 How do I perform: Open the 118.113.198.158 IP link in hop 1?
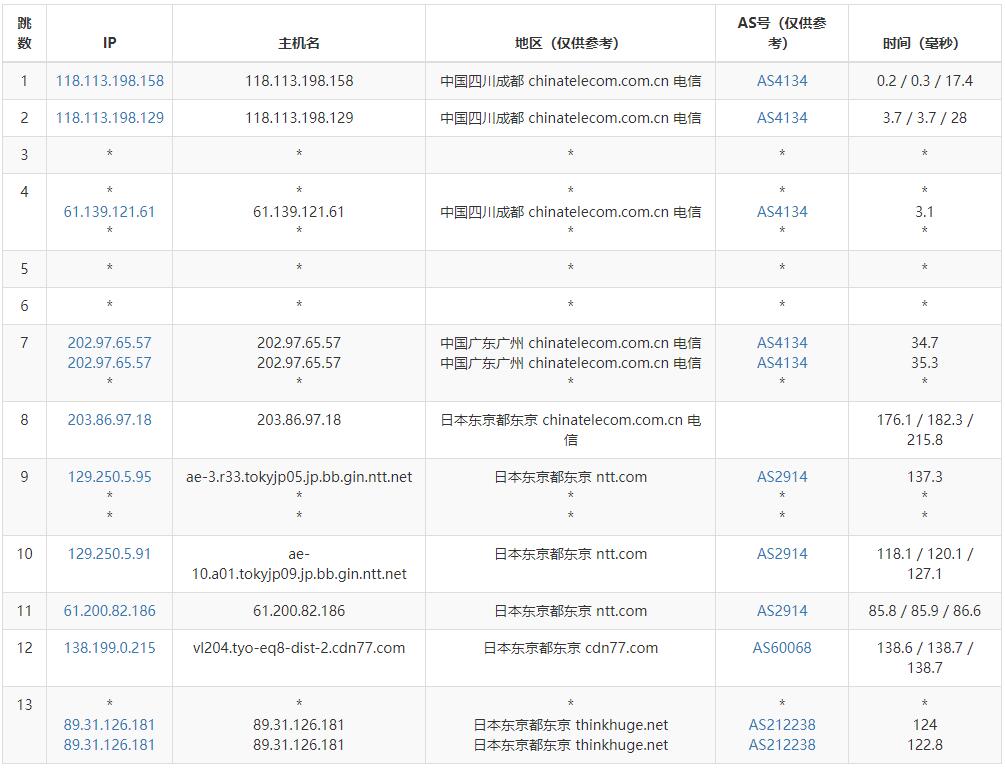coord(110,81)
